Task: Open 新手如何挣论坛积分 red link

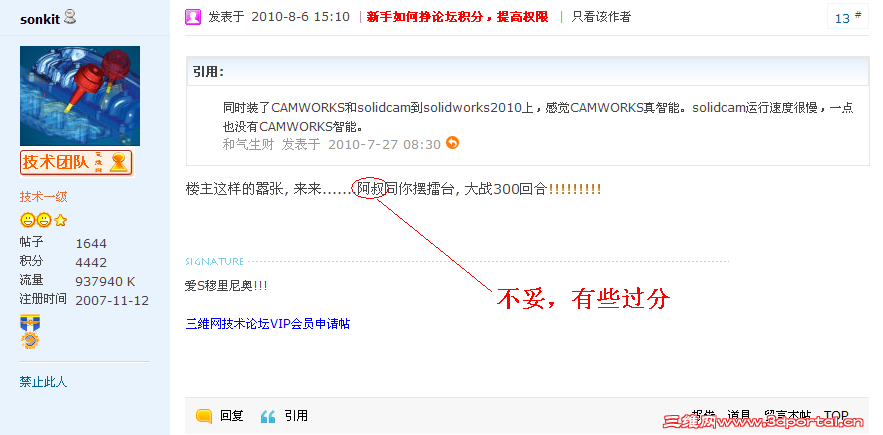Action: (x=457, y=17)
